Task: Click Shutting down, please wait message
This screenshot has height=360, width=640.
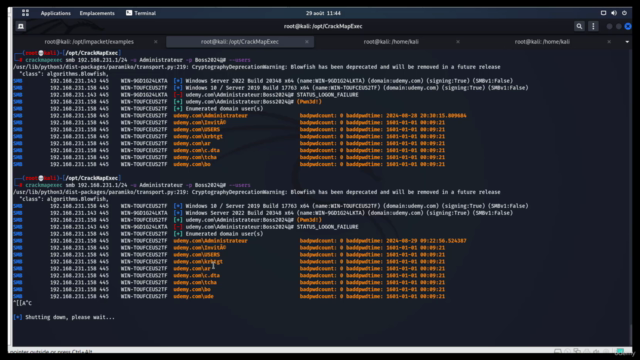Action: pyautogui.click(x=70, y=318)
